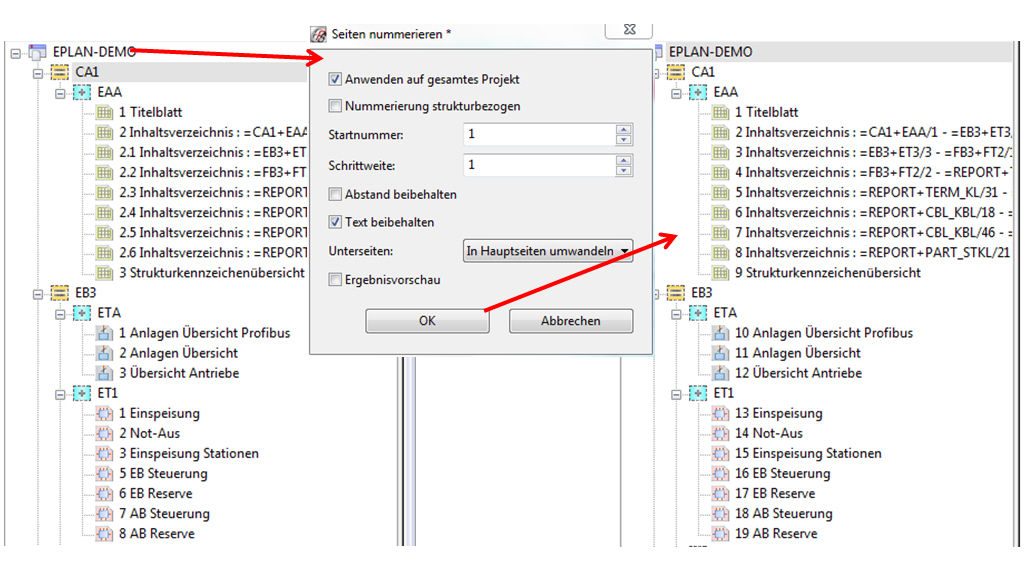Click the EB3 structure icon in left tree
Viewport: 1026px width, 572px height.
(x=60, y=293)
